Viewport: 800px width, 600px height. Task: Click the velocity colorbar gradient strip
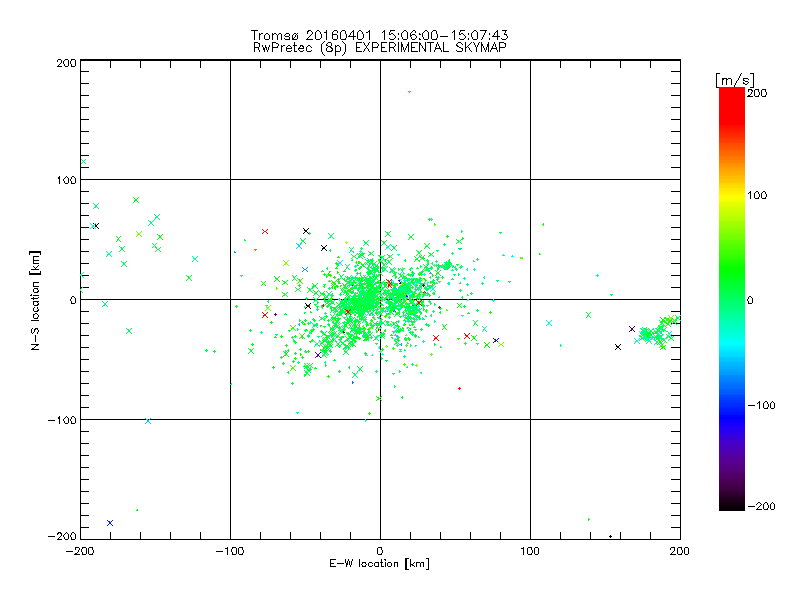click(732, 299)
